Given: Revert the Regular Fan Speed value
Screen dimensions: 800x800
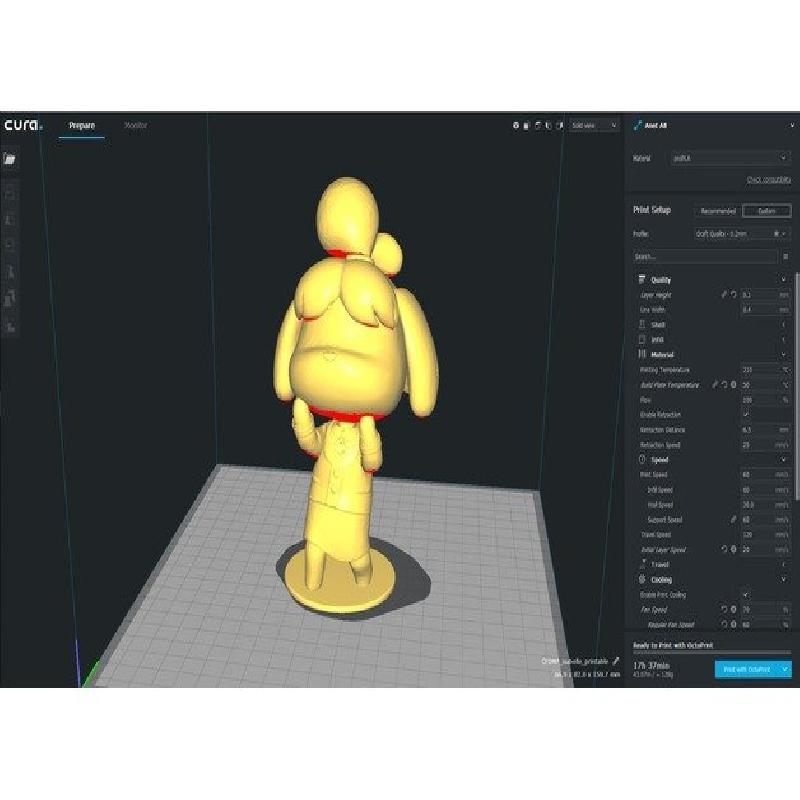Looking at the screenshot, I should [x=724, y=624].
